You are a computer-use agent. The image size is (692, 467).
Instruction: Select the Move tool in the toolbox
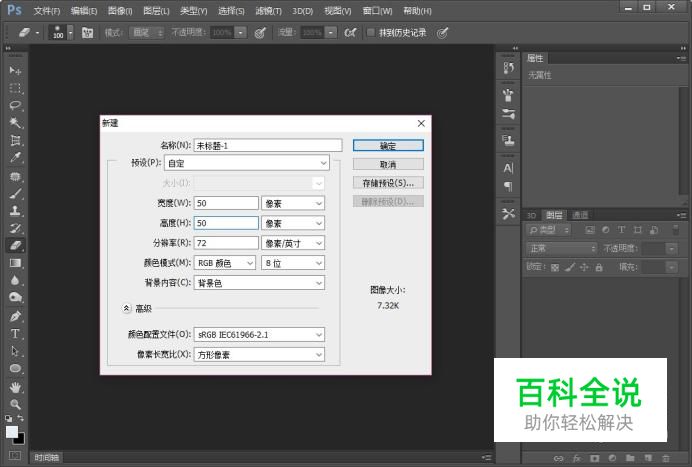(x=15, y=70)
